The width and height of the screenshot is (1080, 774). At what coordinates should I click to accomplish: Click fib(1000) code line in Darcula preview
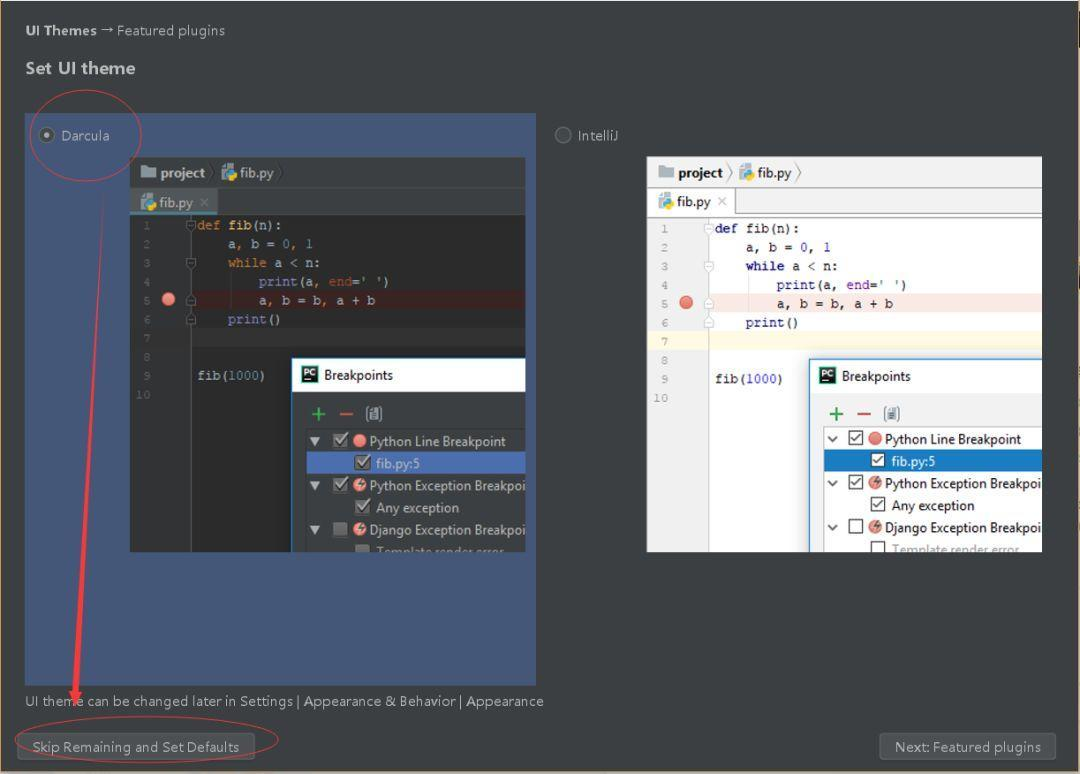pyautogui.click(x=231, y=375)
